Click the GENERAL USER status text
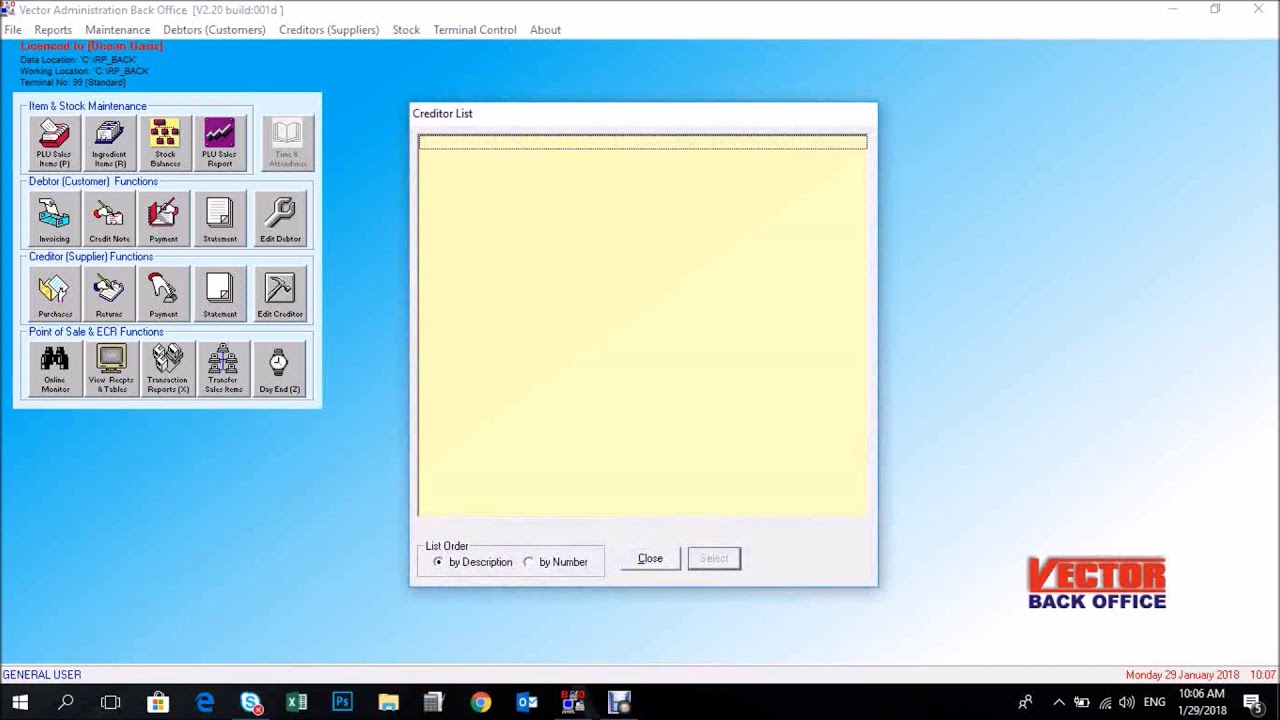The width and height of the screenshot is (1280, 720). click(x=42, y=675)
